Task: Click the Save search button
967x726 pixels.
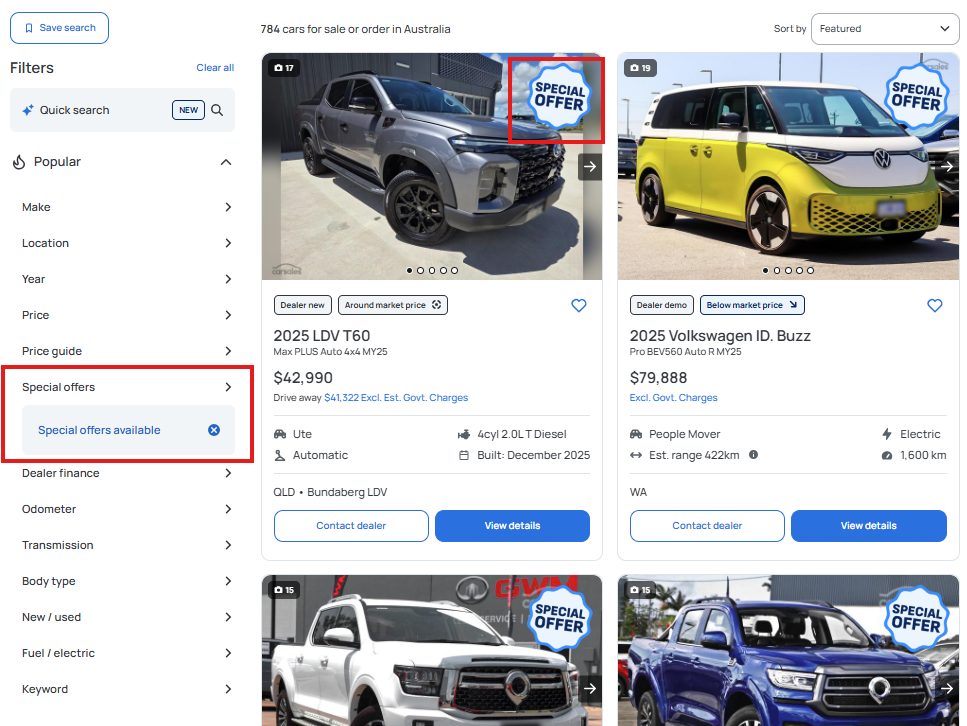Action: [59, 28]
